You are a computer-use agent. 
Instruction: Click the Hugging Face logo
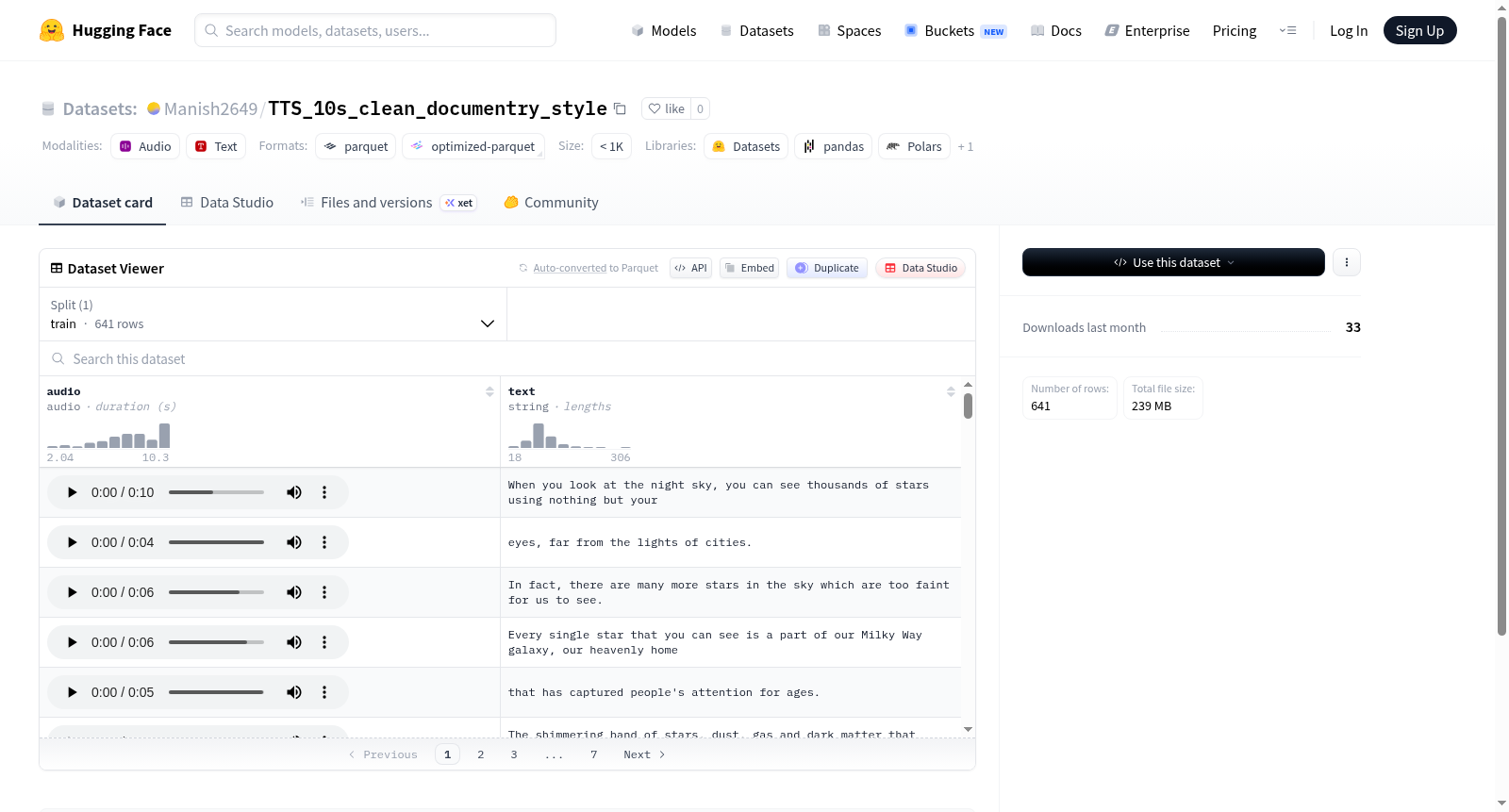[x=105, y=30]
